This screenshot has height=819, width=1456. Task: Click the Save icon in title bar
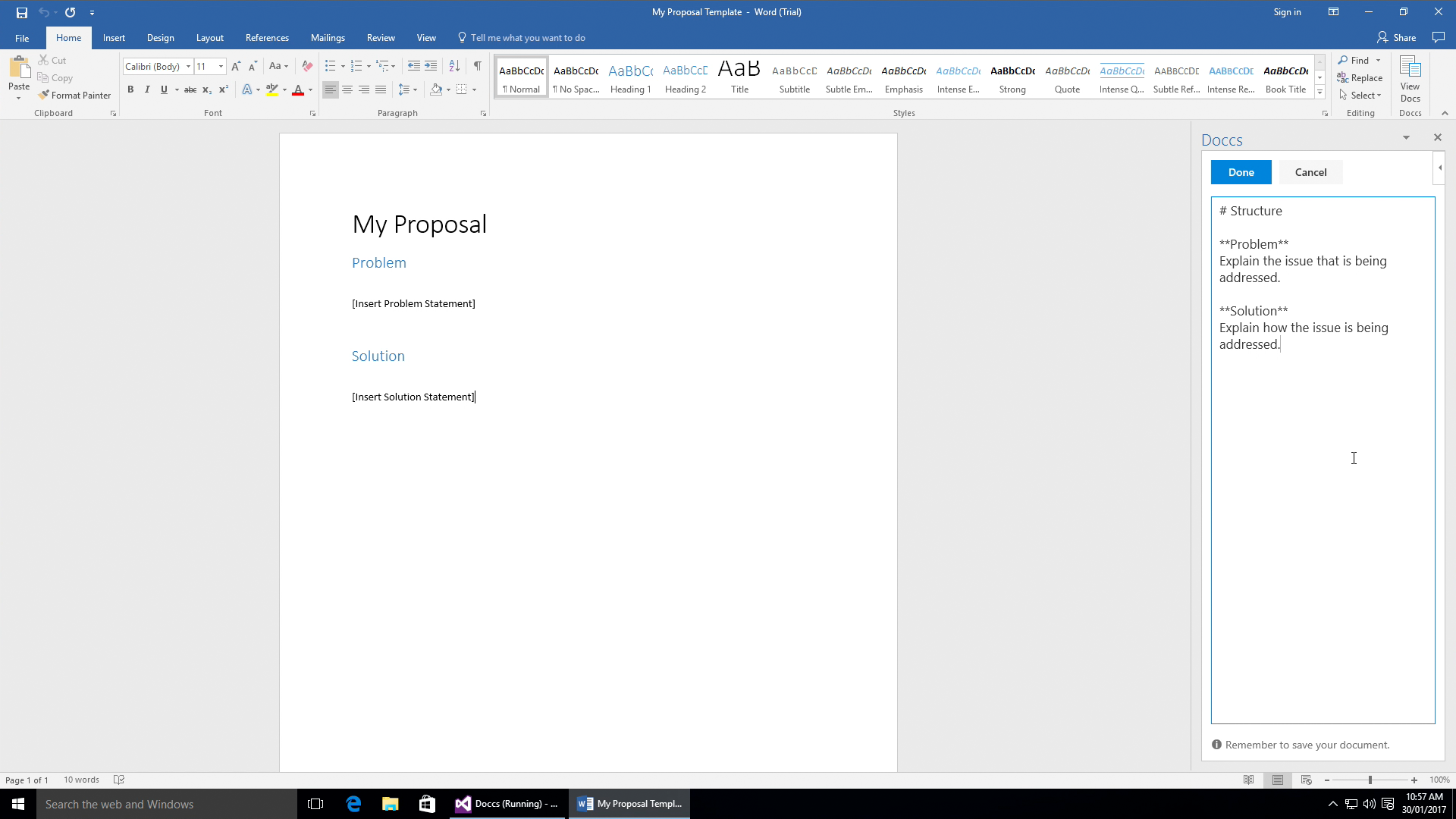pos(22,12)
